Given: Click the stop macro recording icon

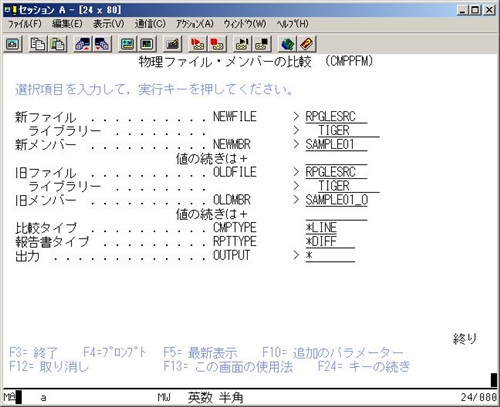Looking at the screenshot, I should click(217, 44).
